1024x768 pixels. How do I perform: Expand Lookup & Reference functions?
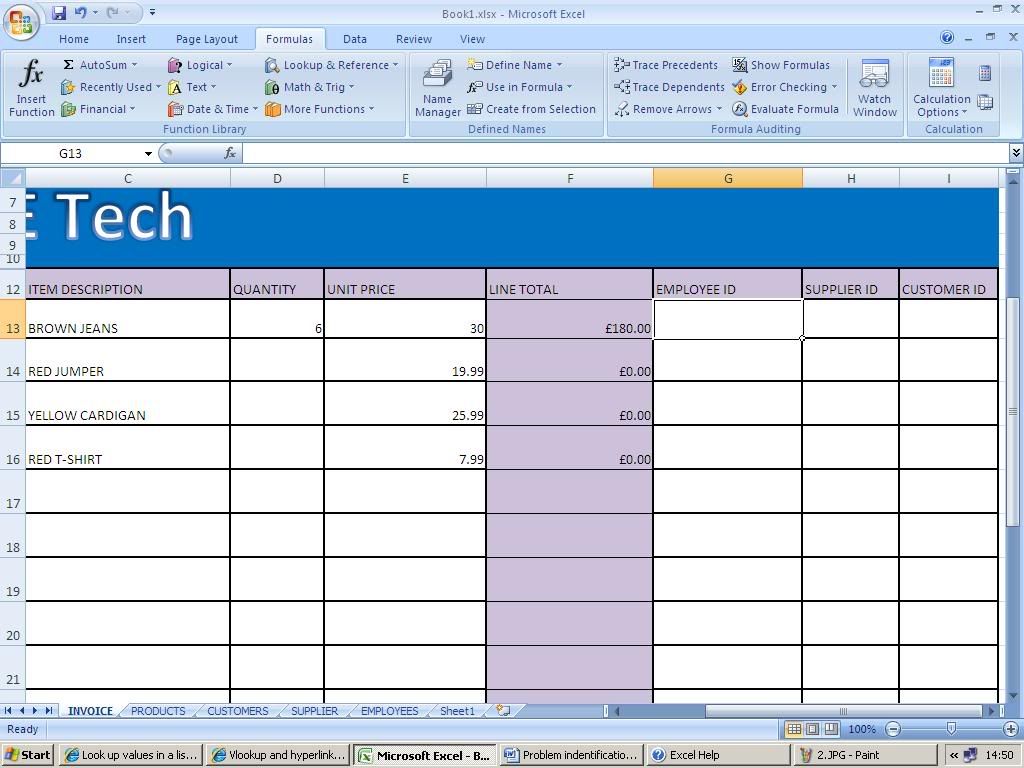[332, 65]
